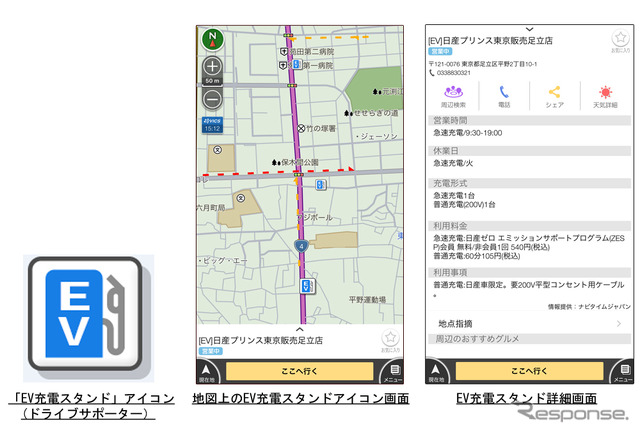The width and height of the screenshot is (640, 433).
Task: Tap the 竹の塚署 police station marker
Action: click(301, 129)
